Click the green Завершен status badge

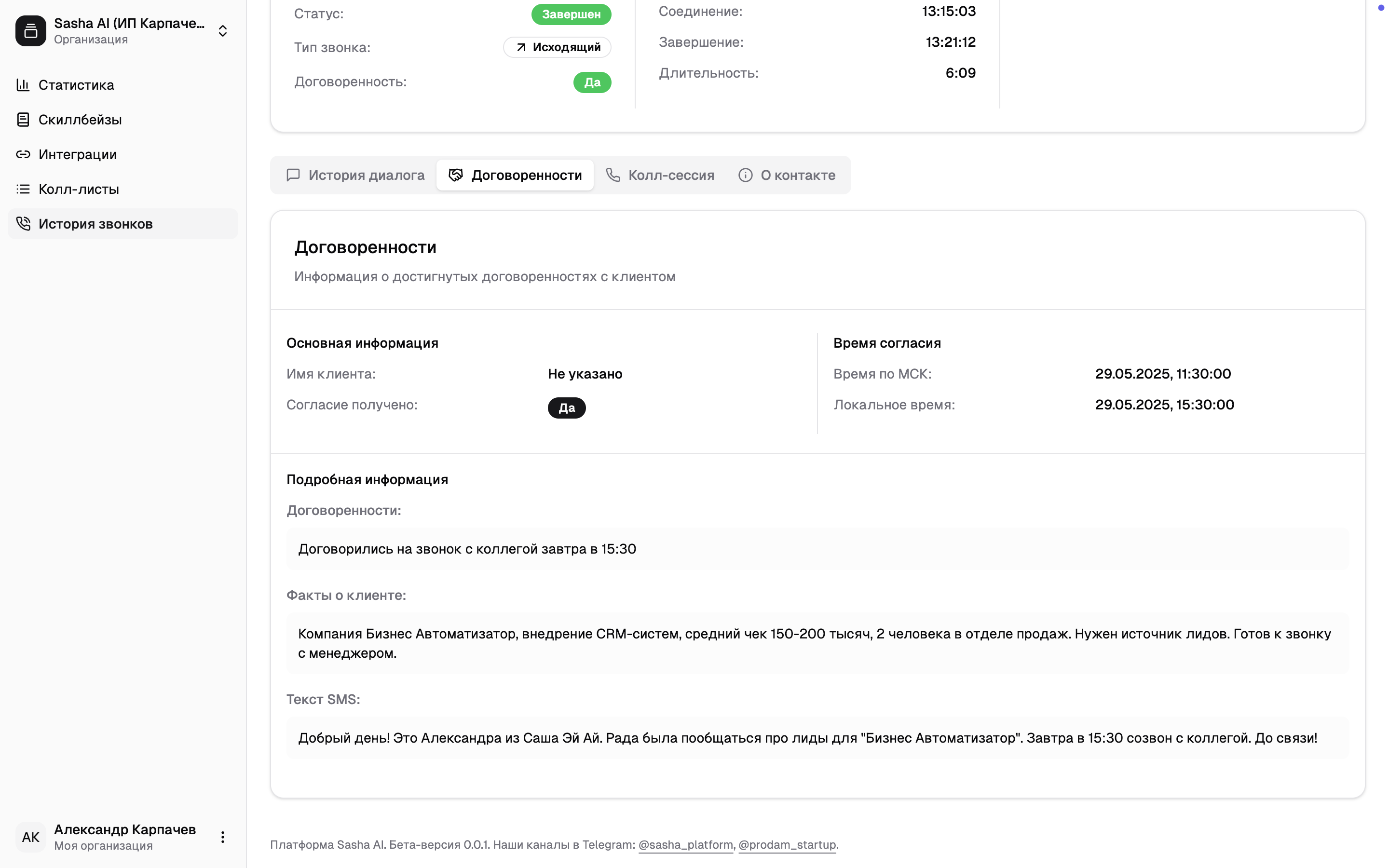[x=571, y=14]
